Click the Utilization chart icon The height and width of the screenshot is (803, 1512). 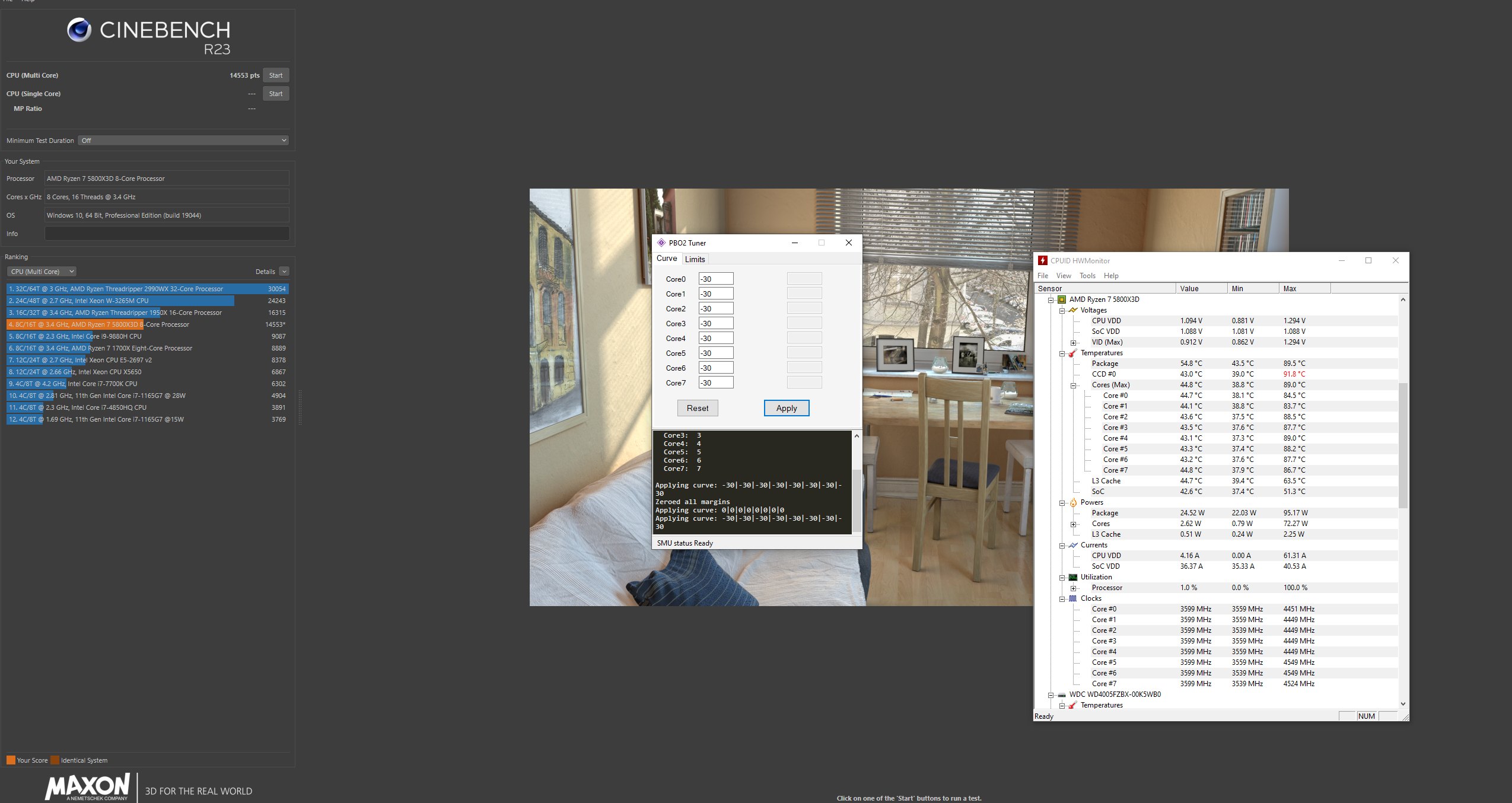(x=1073, y=577)
